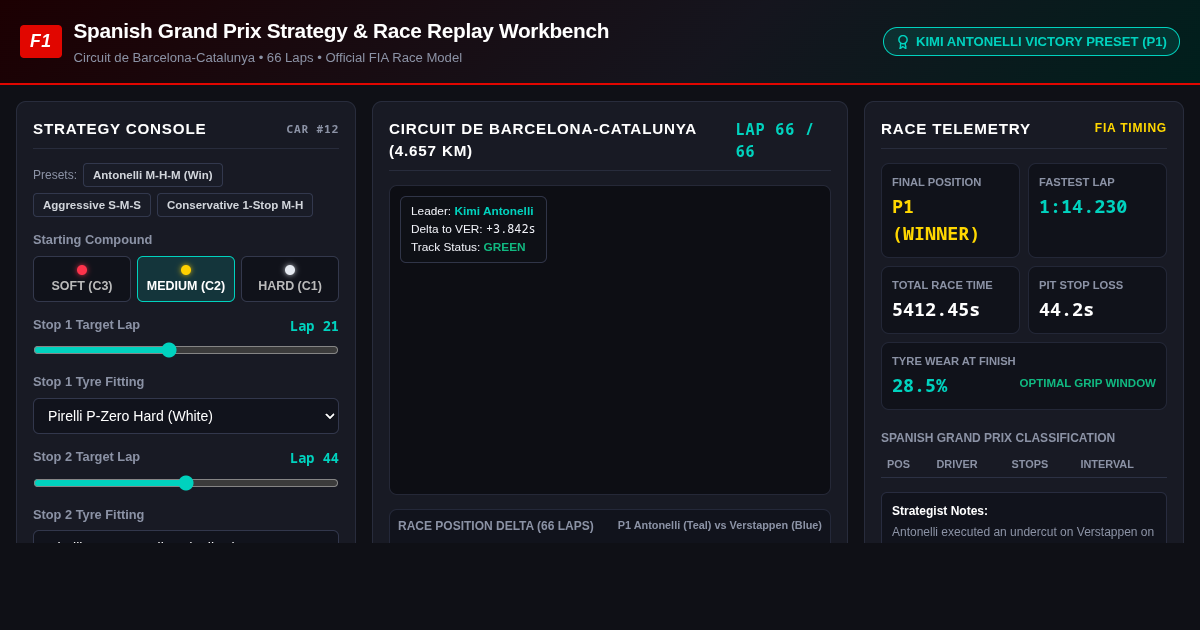Image resolution: width=1200 pixels, height=630 pixels.
Task: Click the Delta to VER +3.842s value
Action: tap(510, 229)
